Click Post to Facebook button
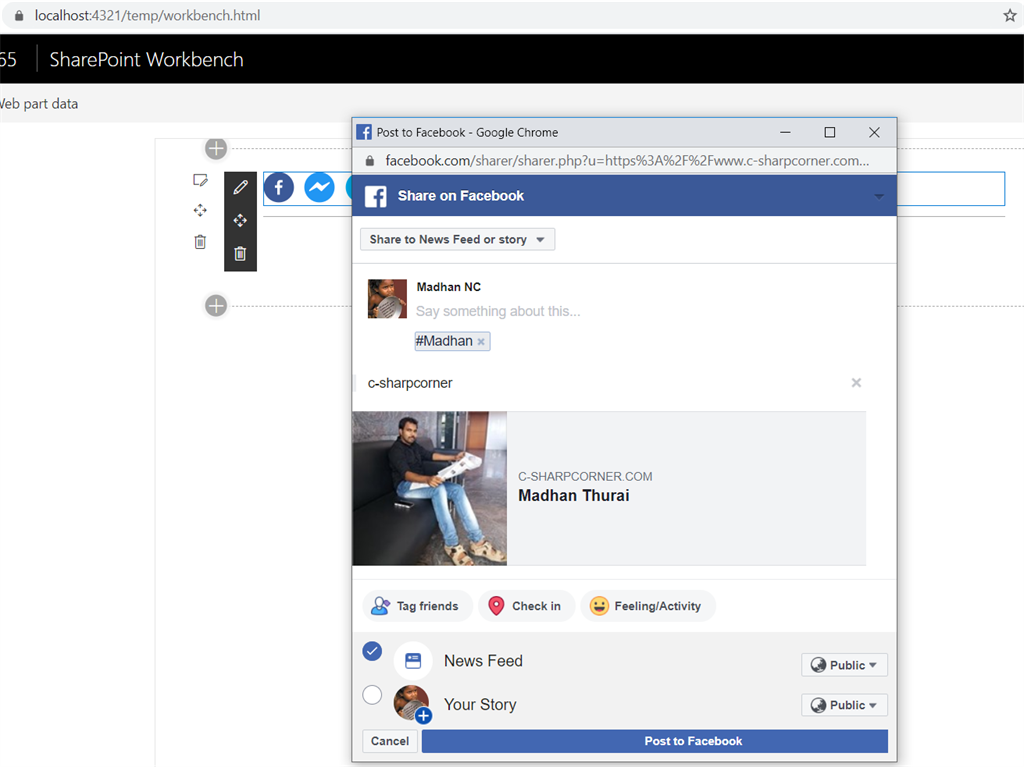Image resolution: width=1024 pixels, height=767 pixels. 654,741
